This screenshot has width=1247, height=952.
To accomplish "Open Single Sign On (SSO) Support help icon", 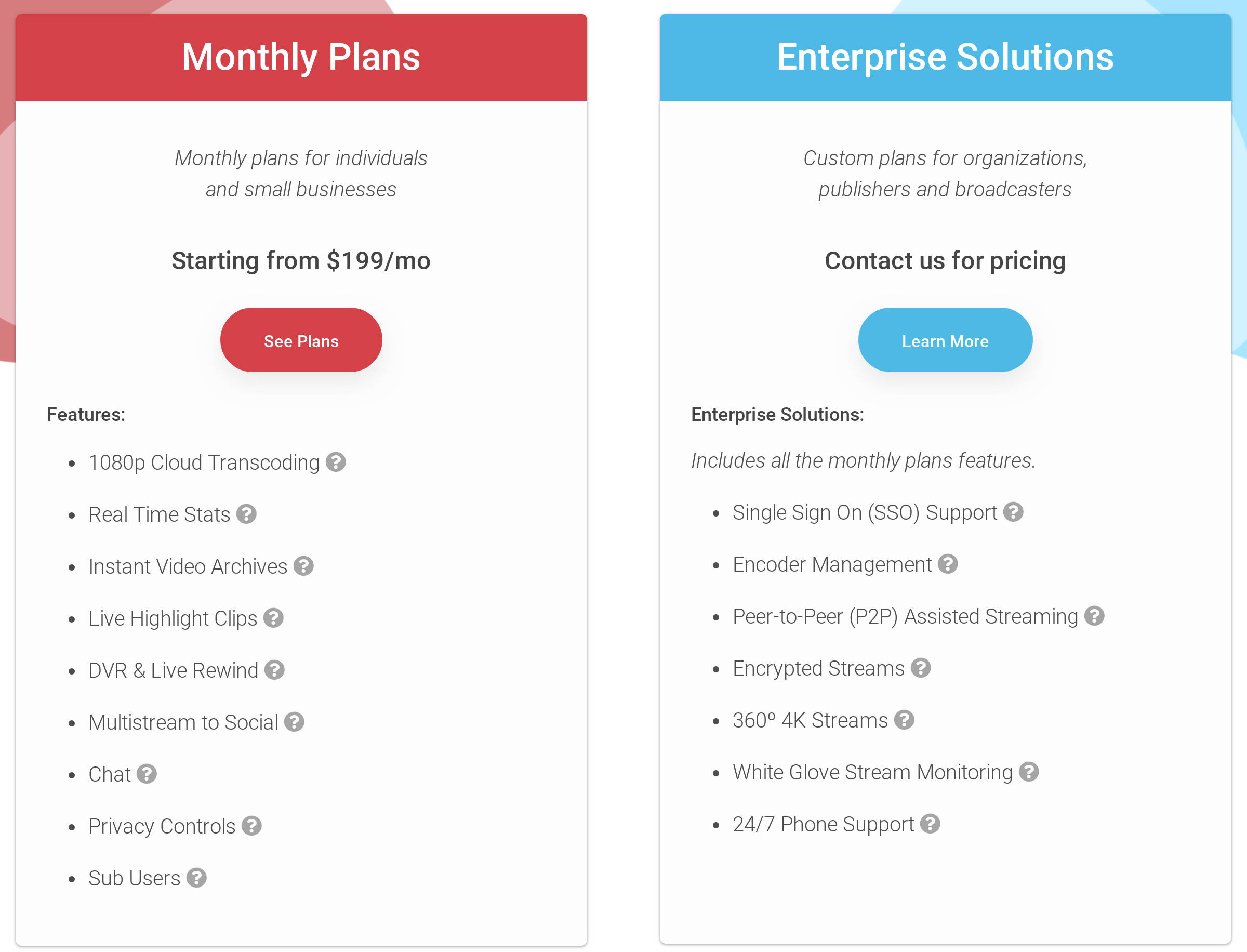I will coord(1013,512).
